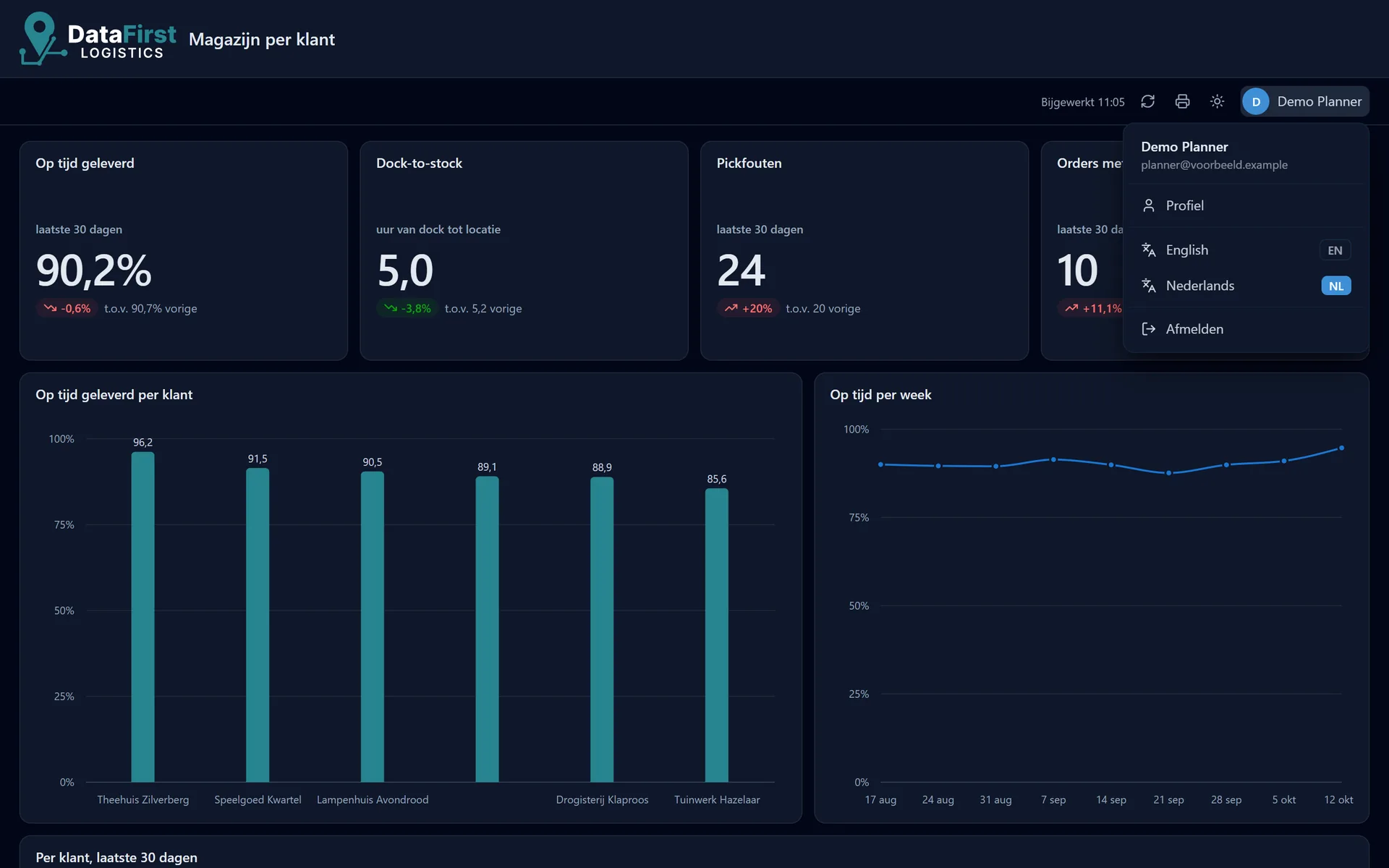The image size is (1389, 868).
Task: Click the 14 sep data point
Action: (x=1111, y=465)
